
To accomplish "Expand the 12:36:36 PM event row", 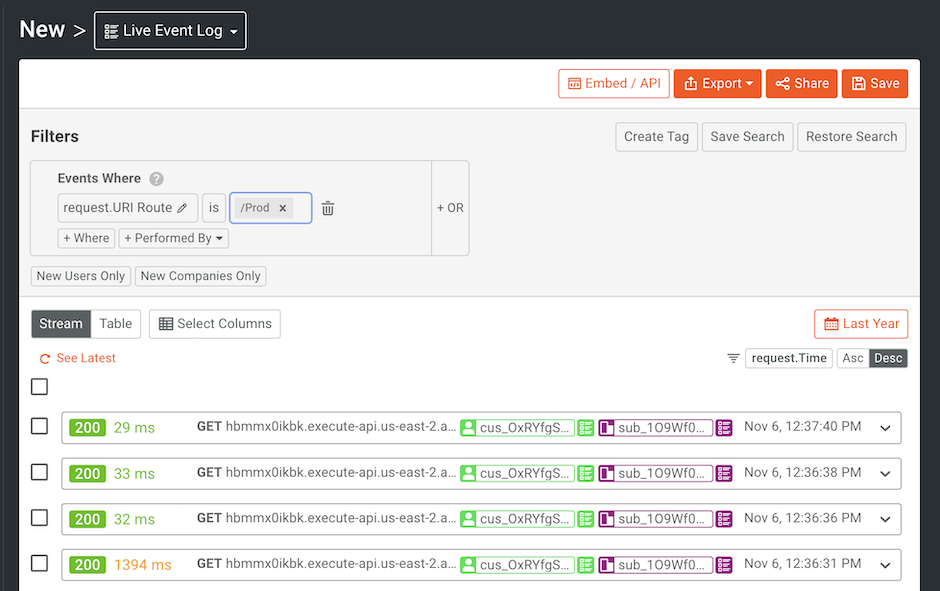I will point(885,519).
